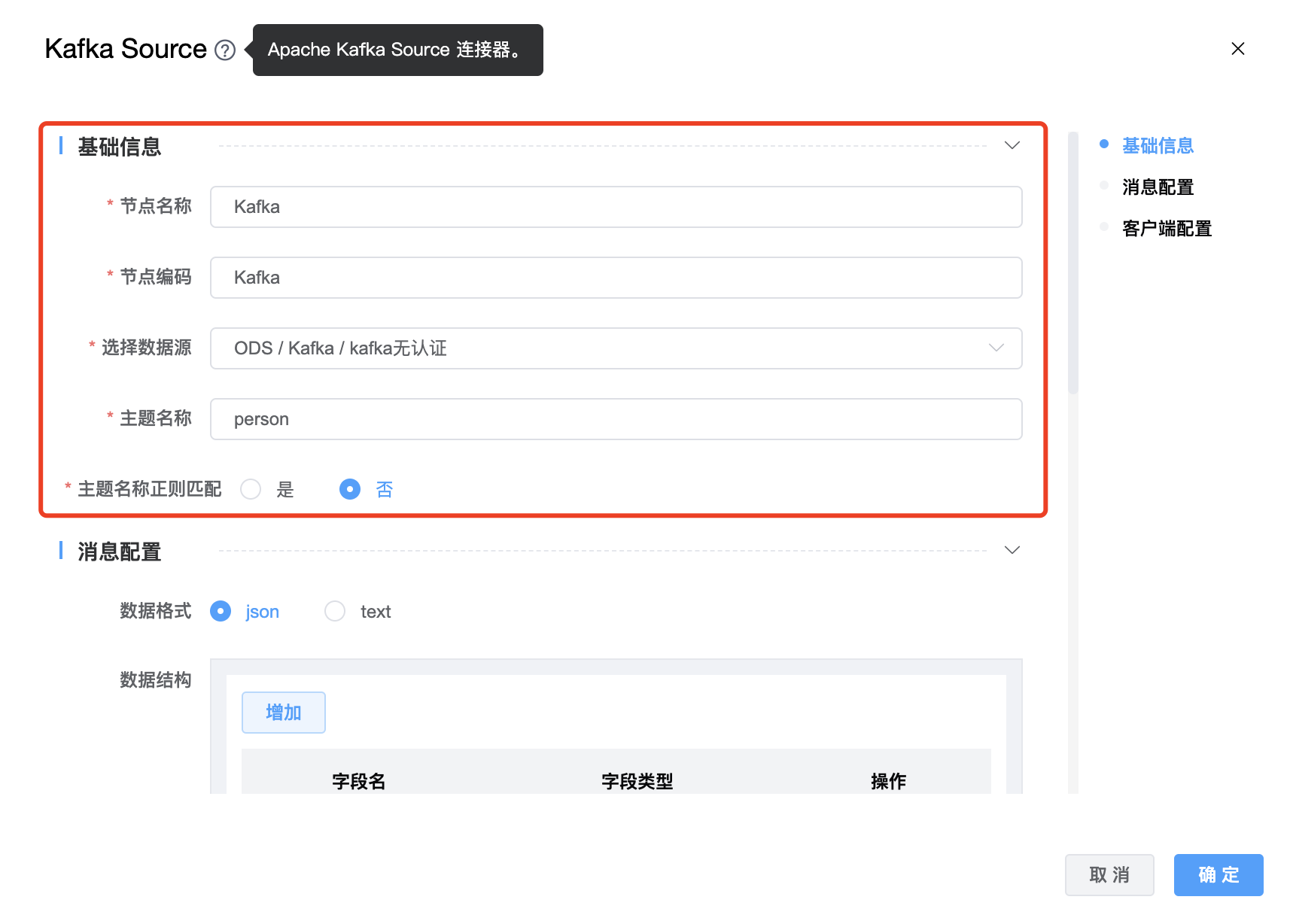The height and width of the screenshot is (924, 1290).
Task: Click the vertical scrollbar of the form
Action: click(x=1072, y=263)
